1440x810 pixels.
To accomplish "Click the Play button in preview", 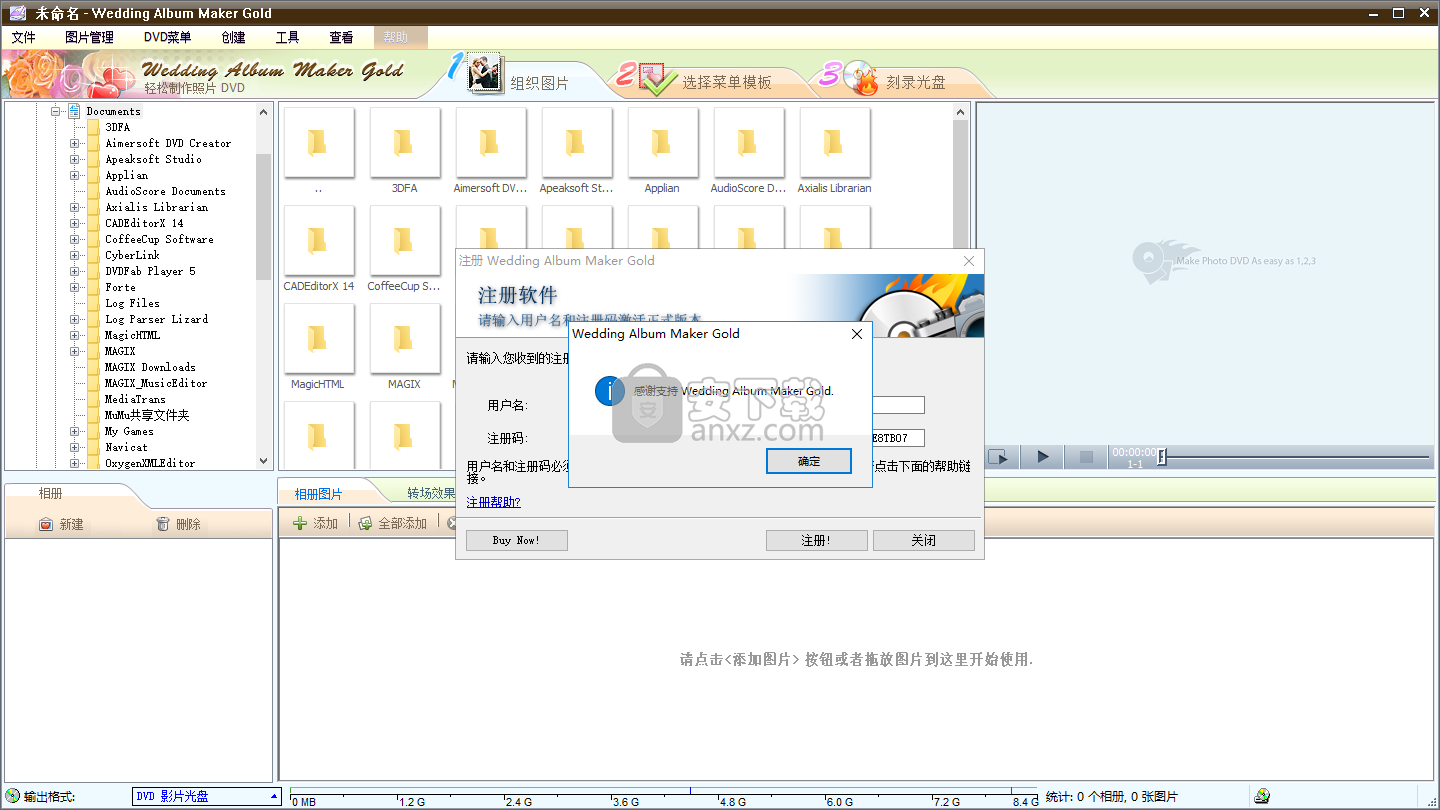I will click(x=1043, y=457).
